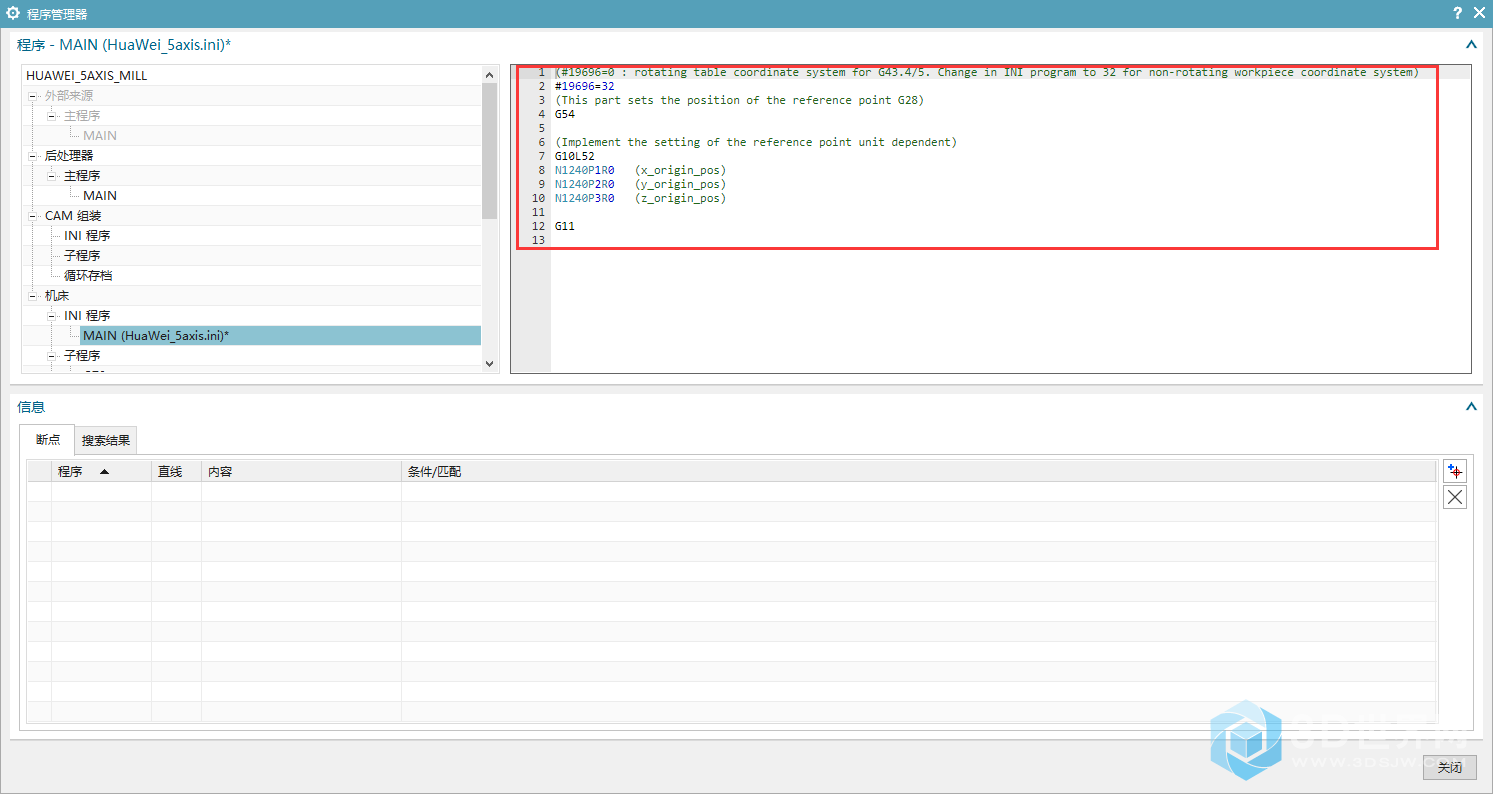Select HUAWEI_5AXIS_MILL root item

click(87, 76)
